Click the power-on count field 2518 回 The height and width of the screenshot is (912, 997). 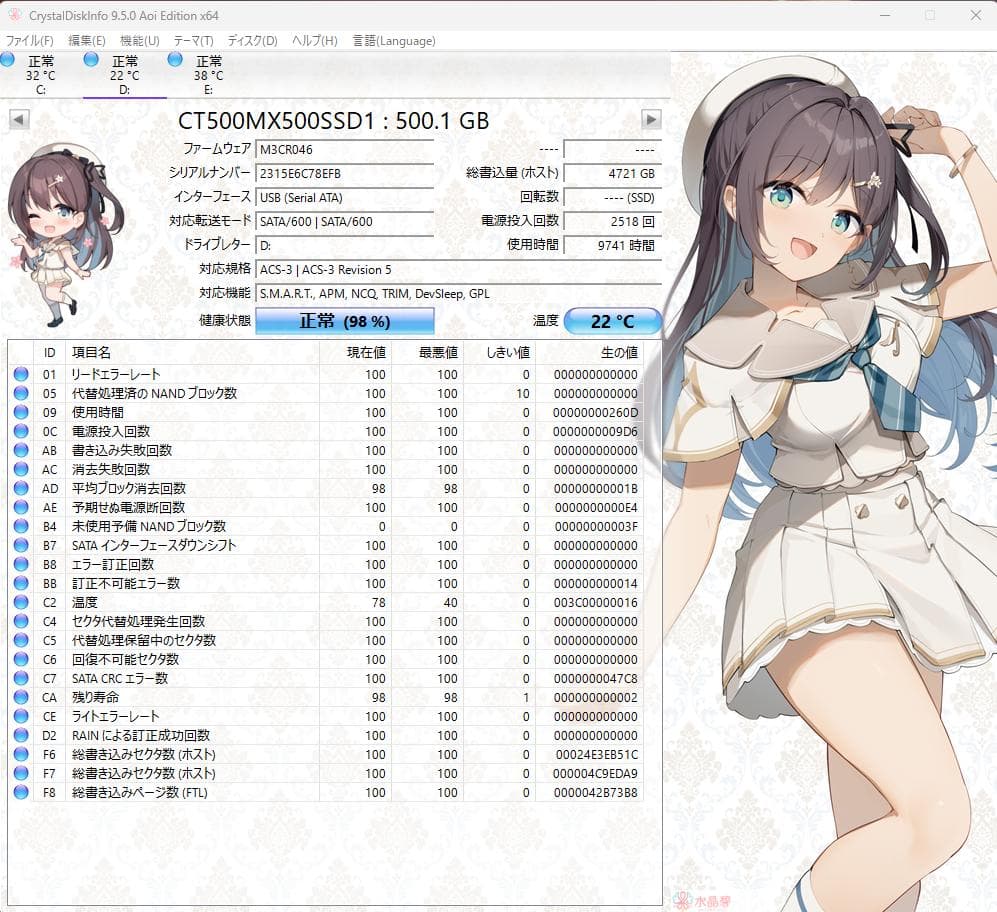click(x=612, y=221)
